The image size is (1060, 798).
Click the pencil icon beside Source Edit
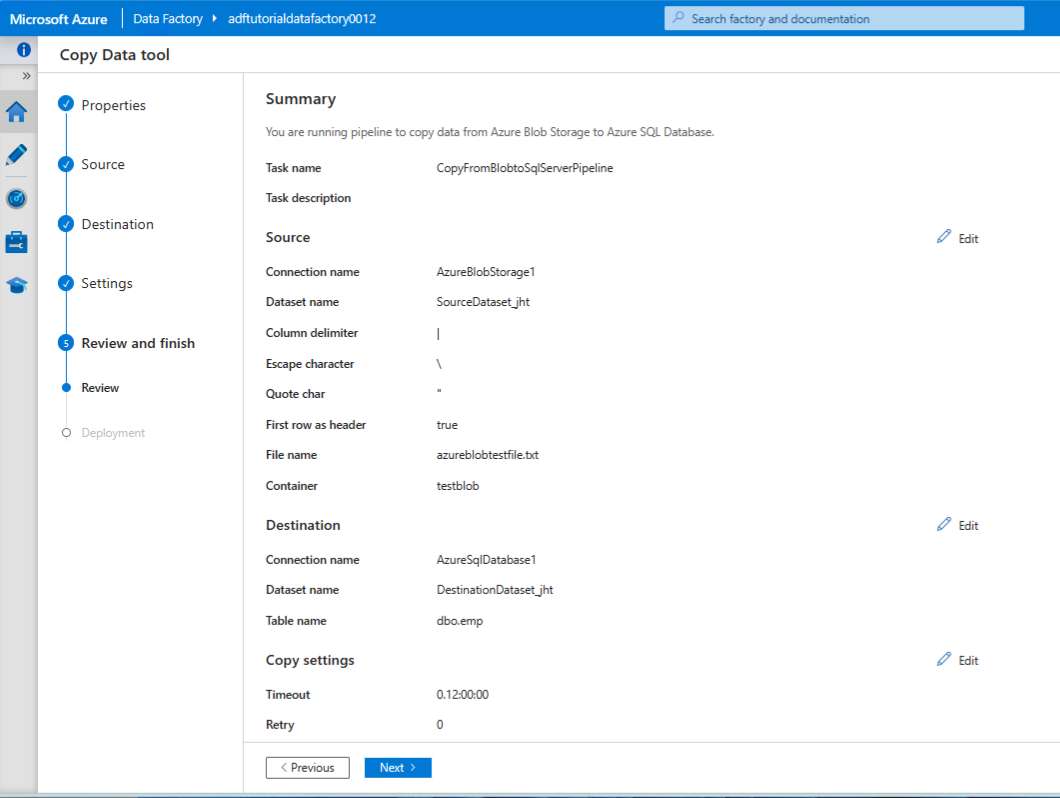pyautogui.click(x=944, y=237)
